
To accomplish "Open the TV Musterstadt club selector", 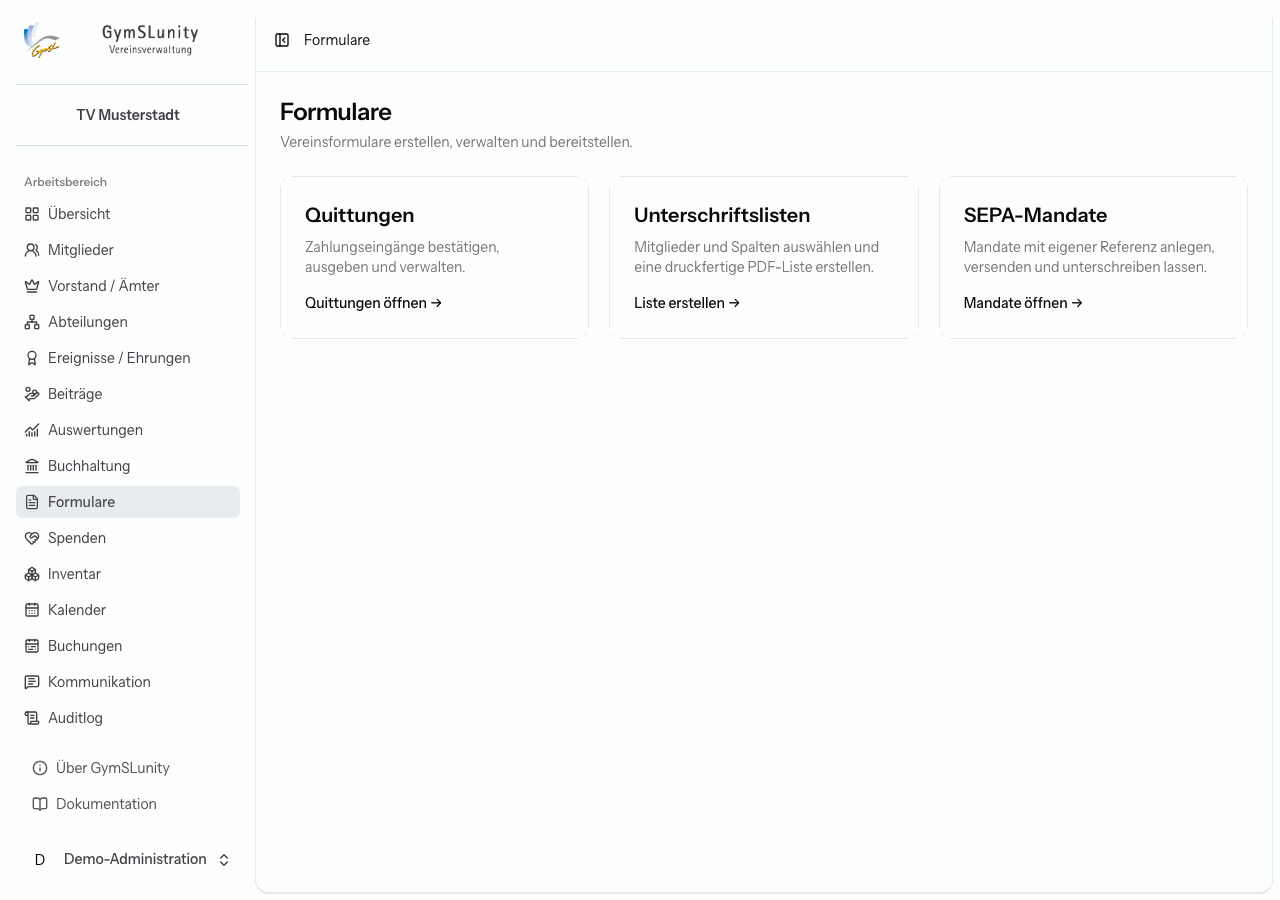I will [x=128, y=115].
